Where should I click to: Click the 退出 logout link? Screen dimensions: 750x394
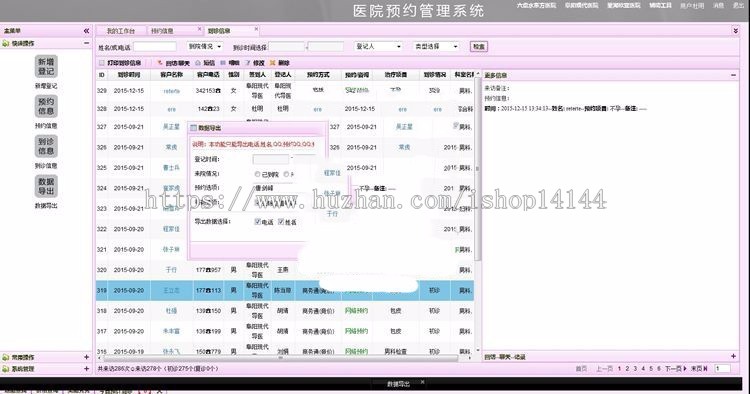(x=738, y=6)
